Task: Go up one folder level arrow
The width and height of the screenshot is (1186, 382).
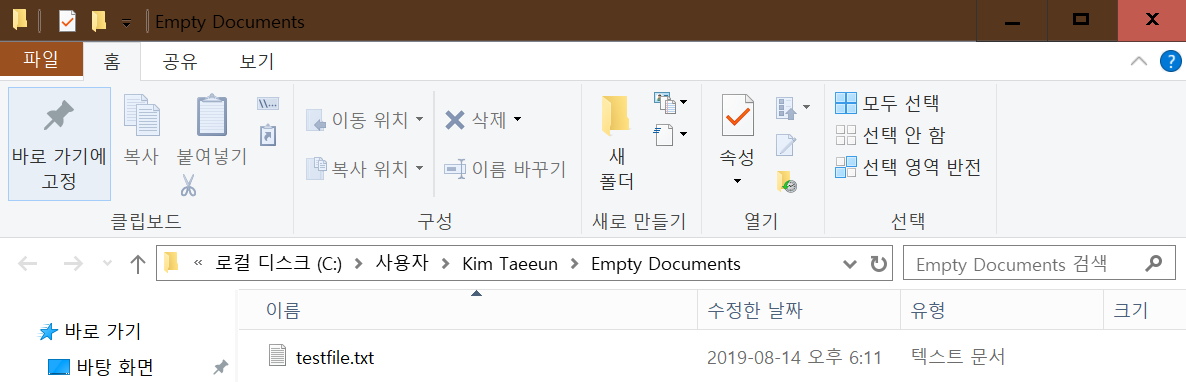Action: coord(138,264)
